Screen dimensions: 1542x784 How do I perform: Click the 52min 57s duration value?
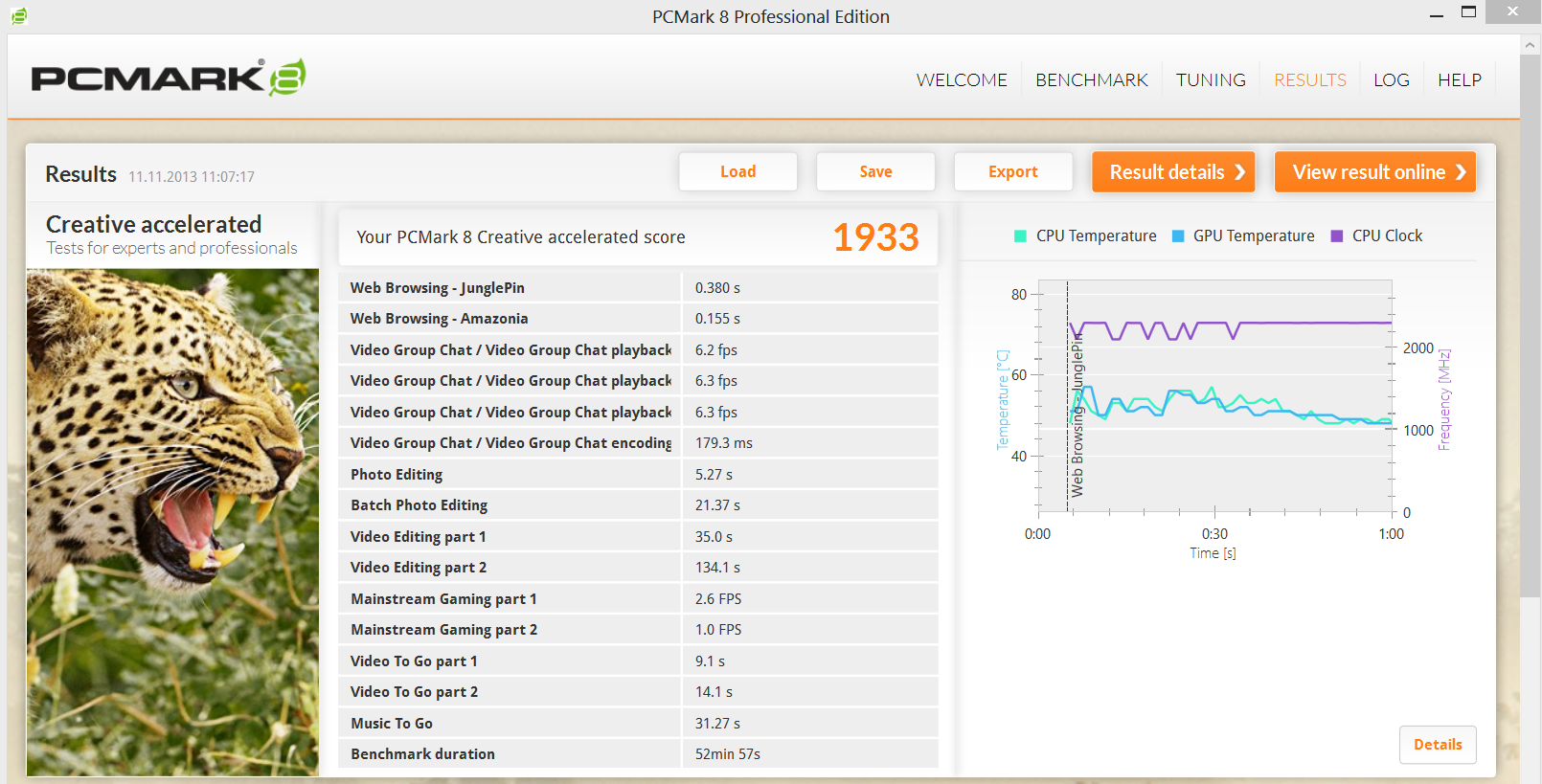728,754
